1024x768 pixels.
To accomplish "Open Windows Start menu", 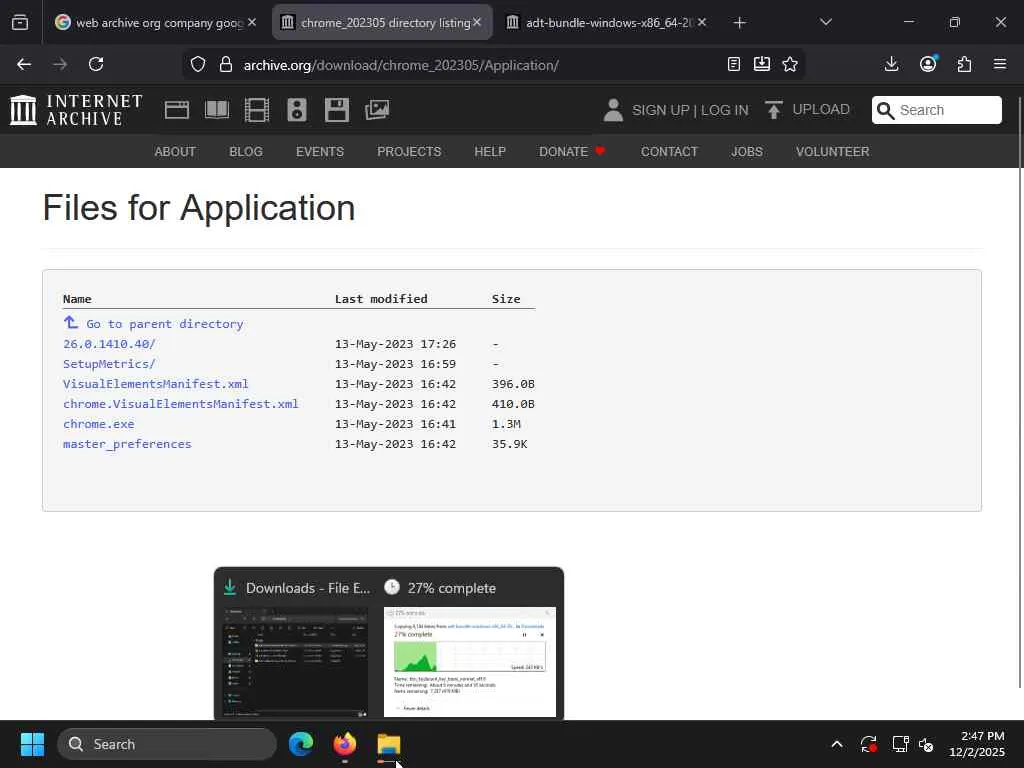I will click(32, 744).
